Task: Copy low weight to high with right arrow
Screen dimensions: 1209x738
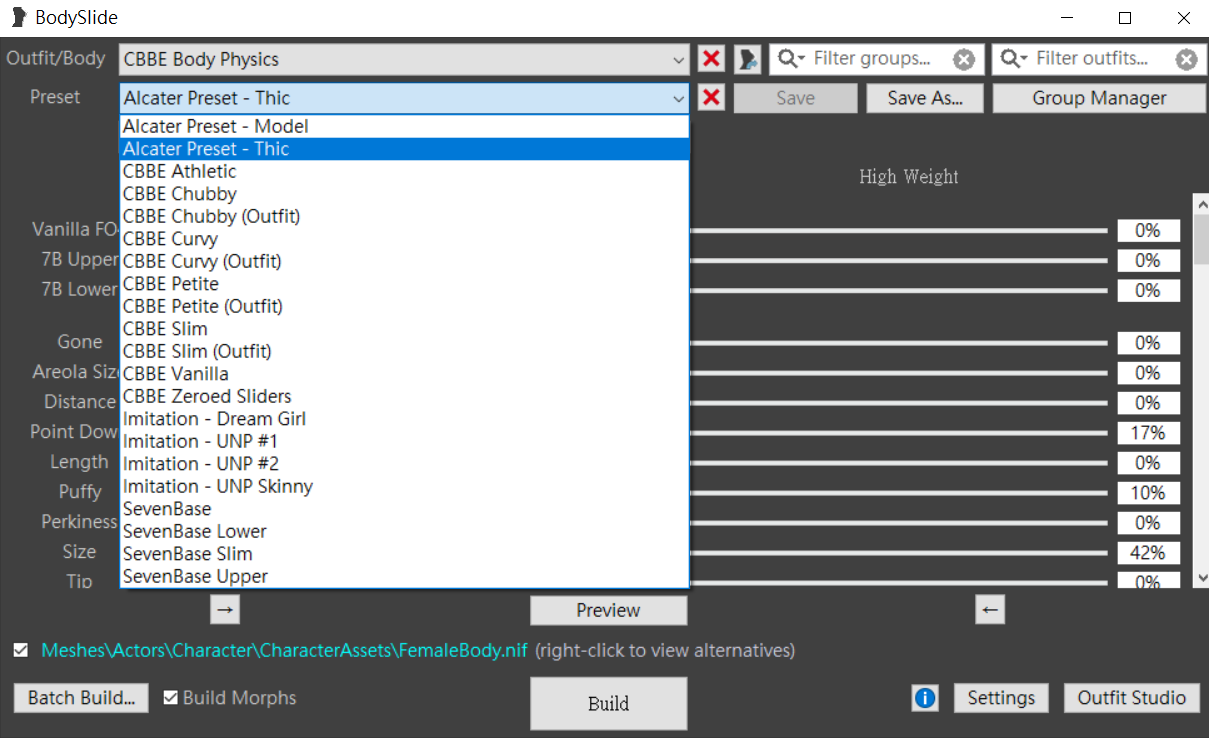Action: click(225, 609)
